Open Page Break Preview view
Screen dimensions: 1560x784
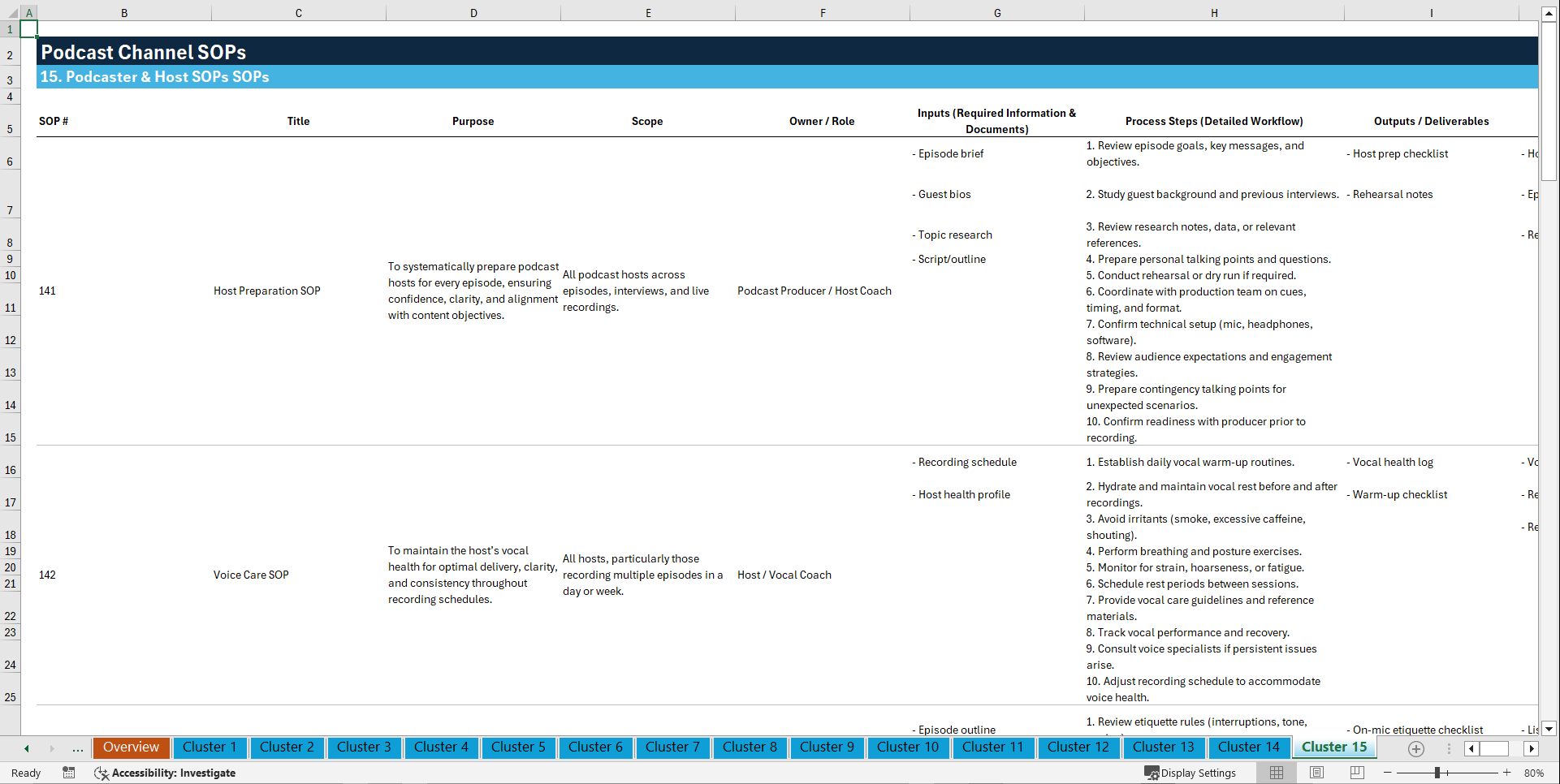pos(1356,773)
